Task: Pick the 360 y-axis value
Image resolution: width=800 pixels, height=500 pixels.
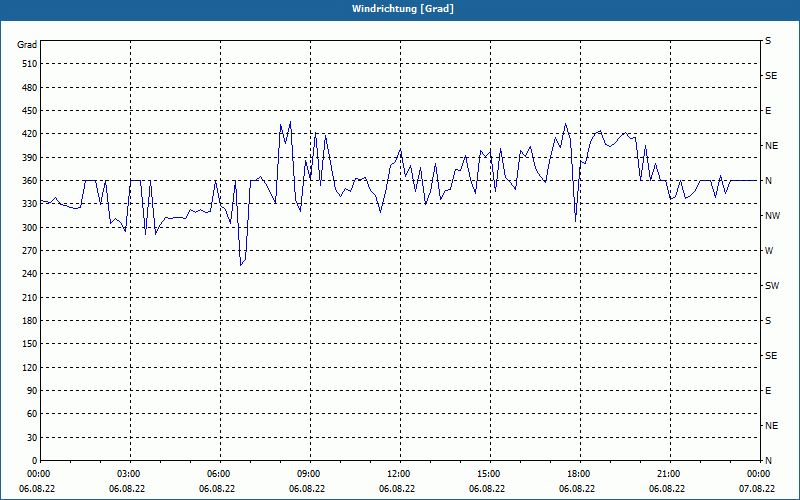Action: pyautogui.click(x=30, y=181)
